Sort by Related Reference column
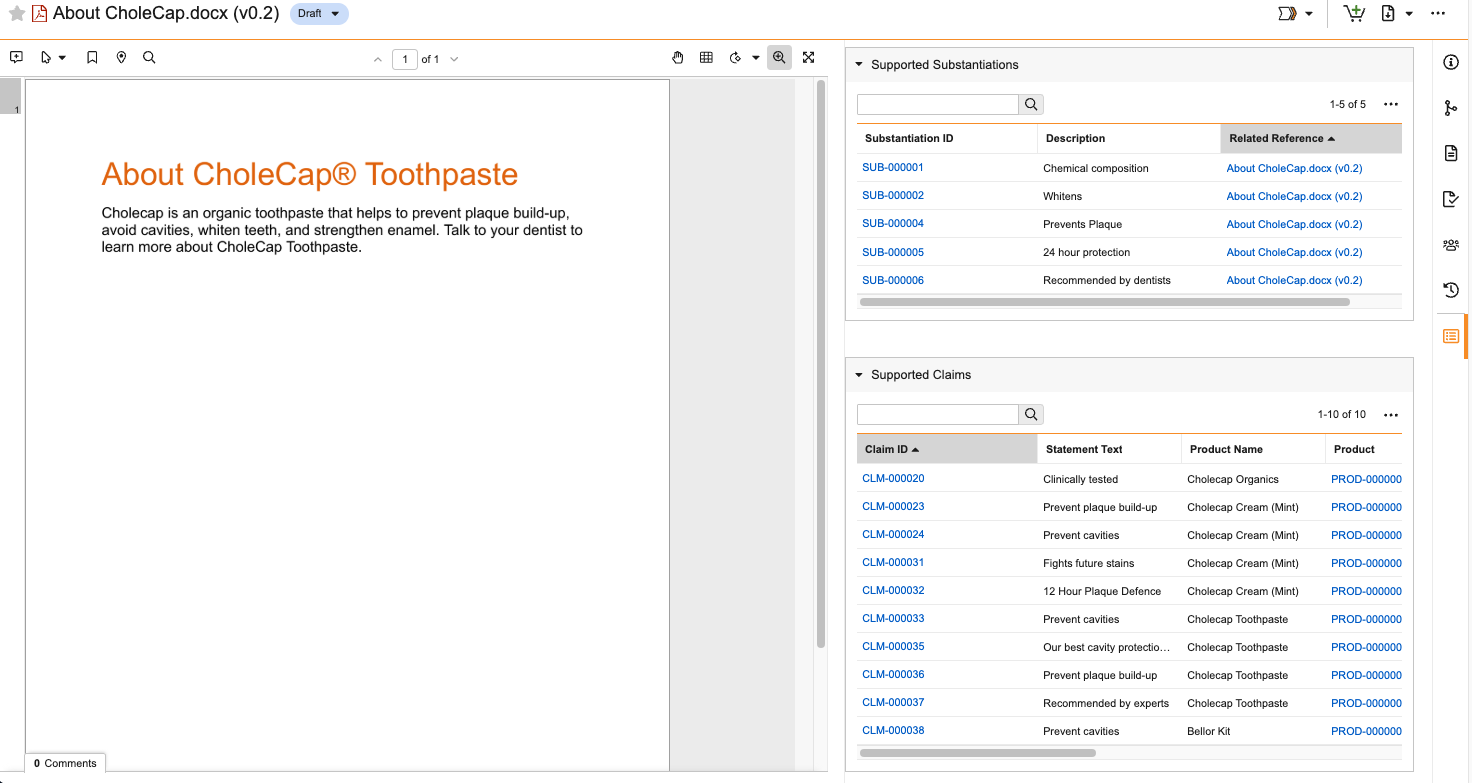The image size is (1472, 783). (1311, 138)
